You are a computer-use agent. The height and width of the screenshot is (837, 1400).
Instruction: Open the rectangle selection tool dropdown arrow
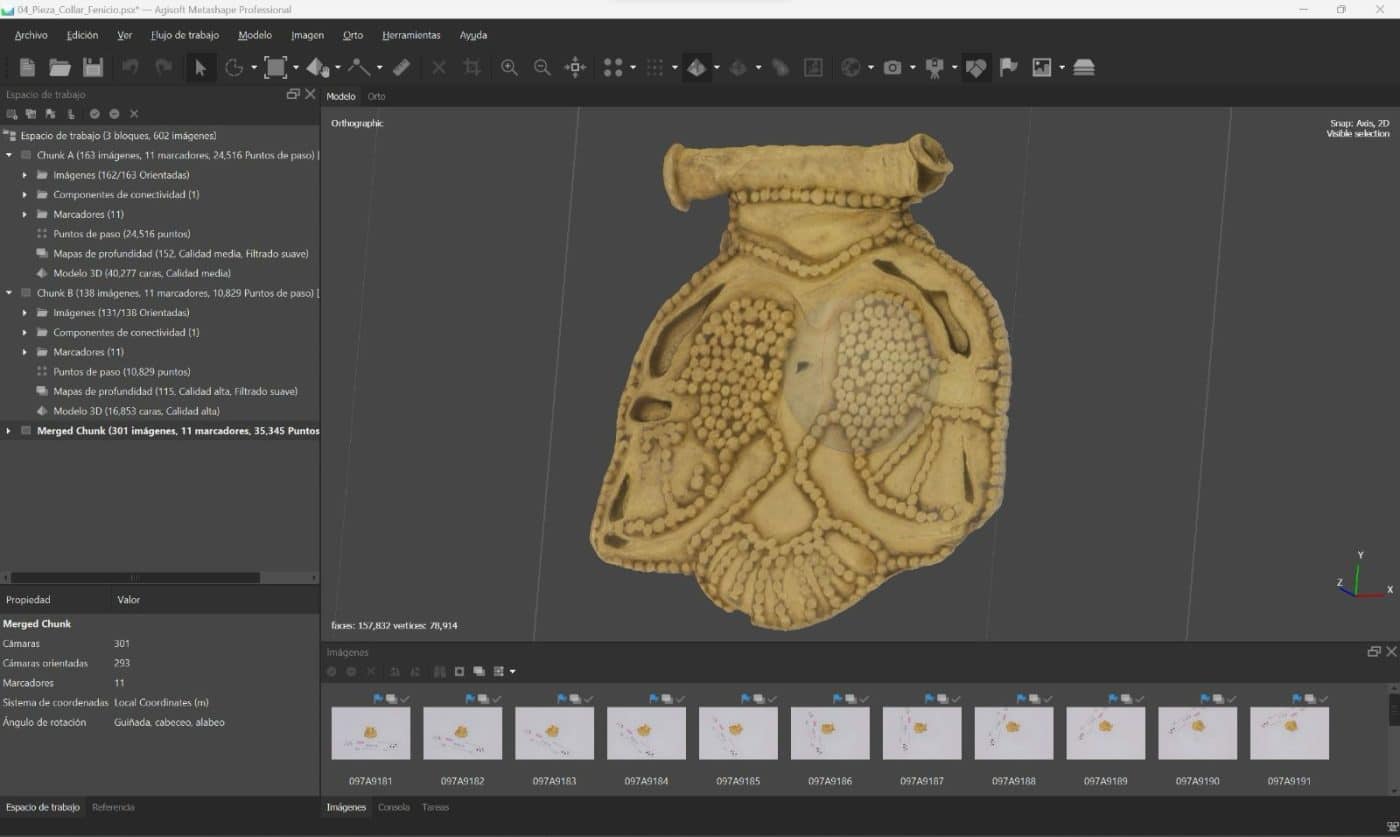(296, 68)
